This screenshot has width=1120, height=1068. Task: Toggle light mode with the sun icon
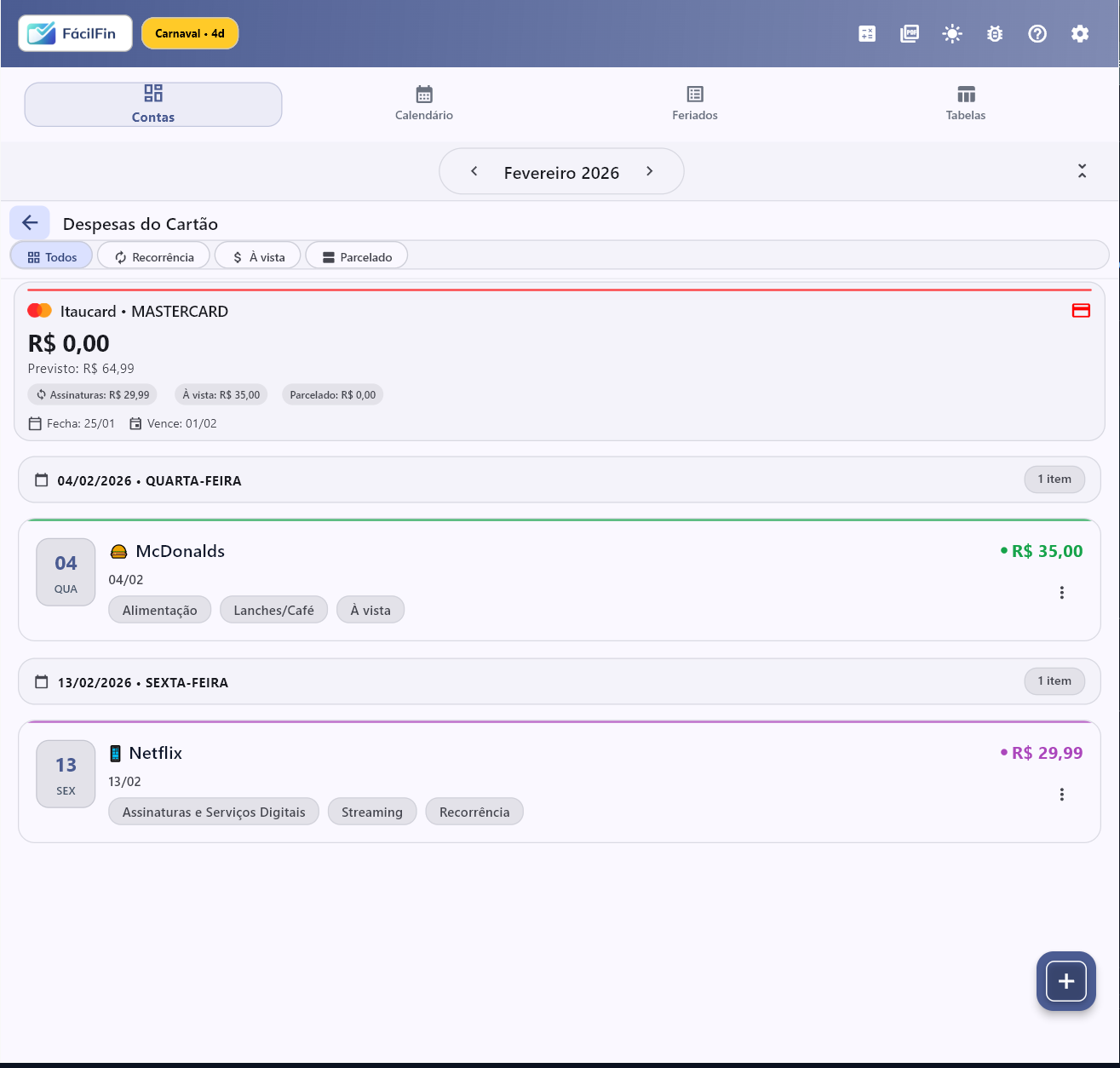(x=951, y=33)
